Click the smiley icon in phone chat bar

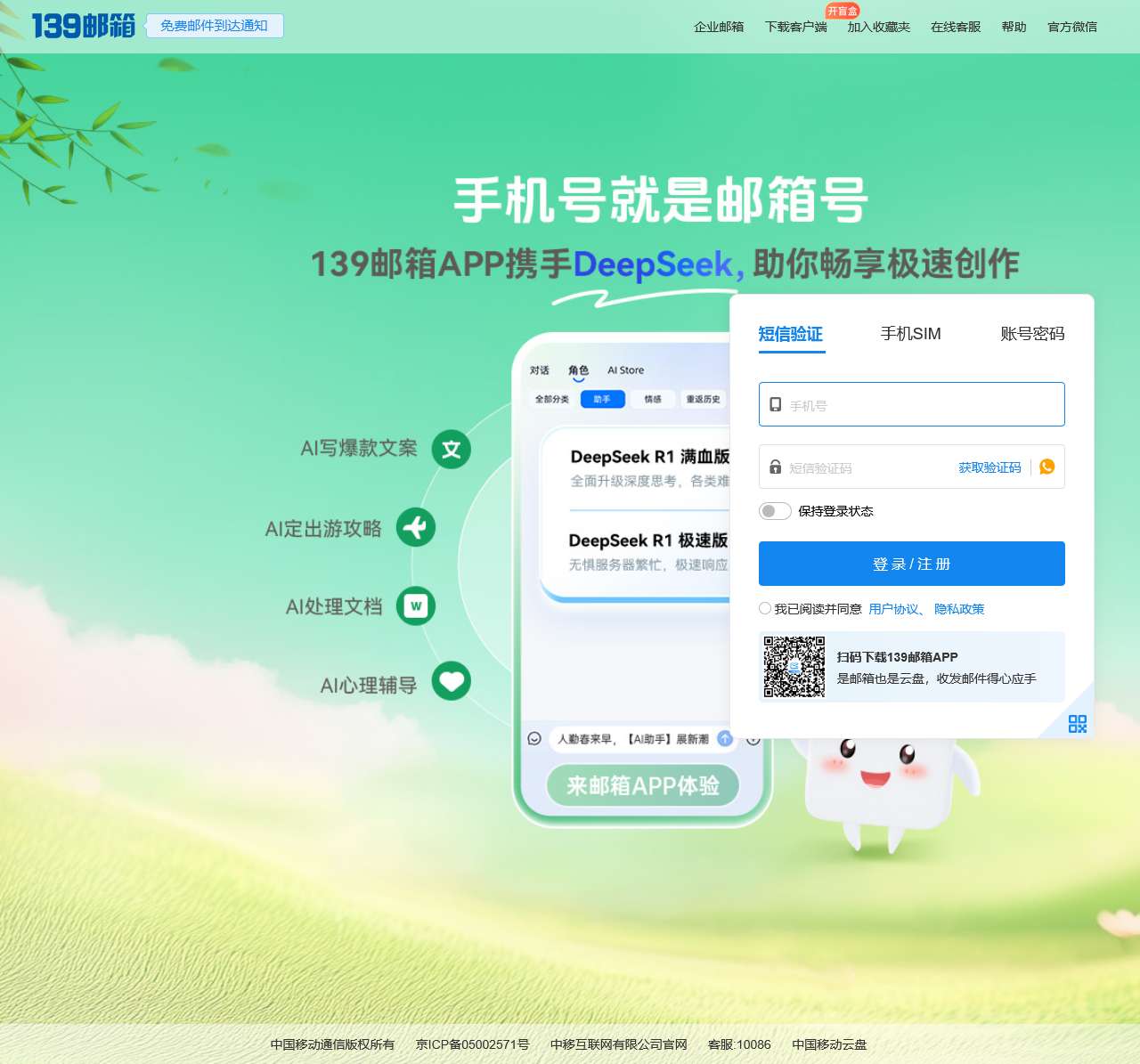click(534, 738)
